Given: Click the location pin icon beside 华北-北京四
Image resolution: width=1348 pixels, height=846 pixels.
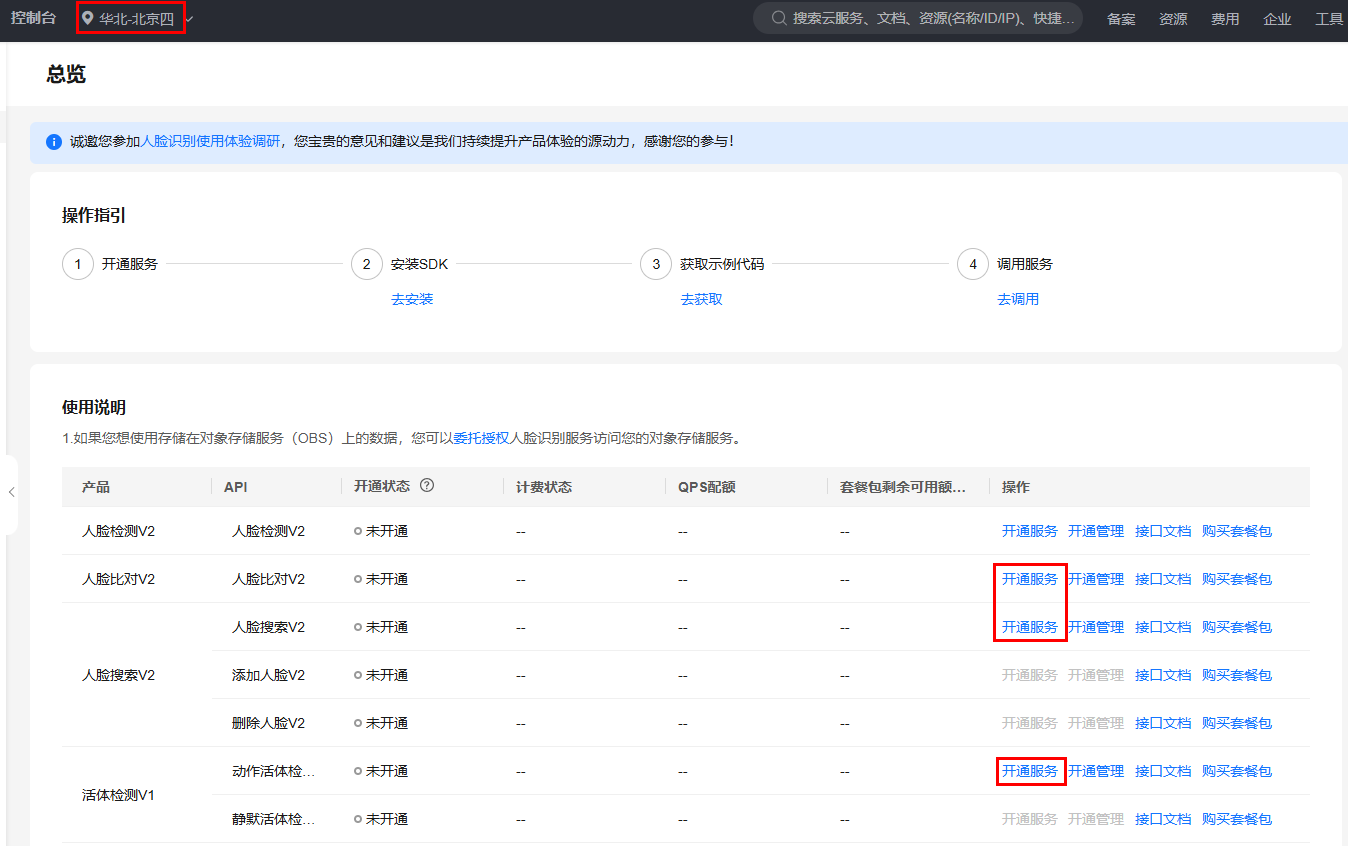Looking at the screenshot, I should 88,18.
